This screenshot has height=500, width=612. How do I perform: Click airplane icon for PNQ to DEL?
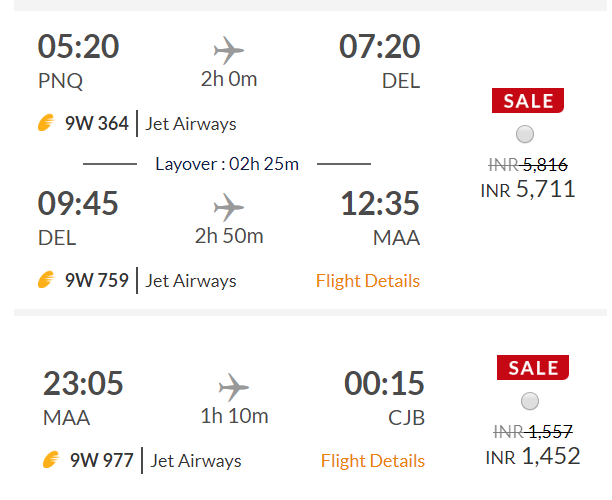pos(229,49)
